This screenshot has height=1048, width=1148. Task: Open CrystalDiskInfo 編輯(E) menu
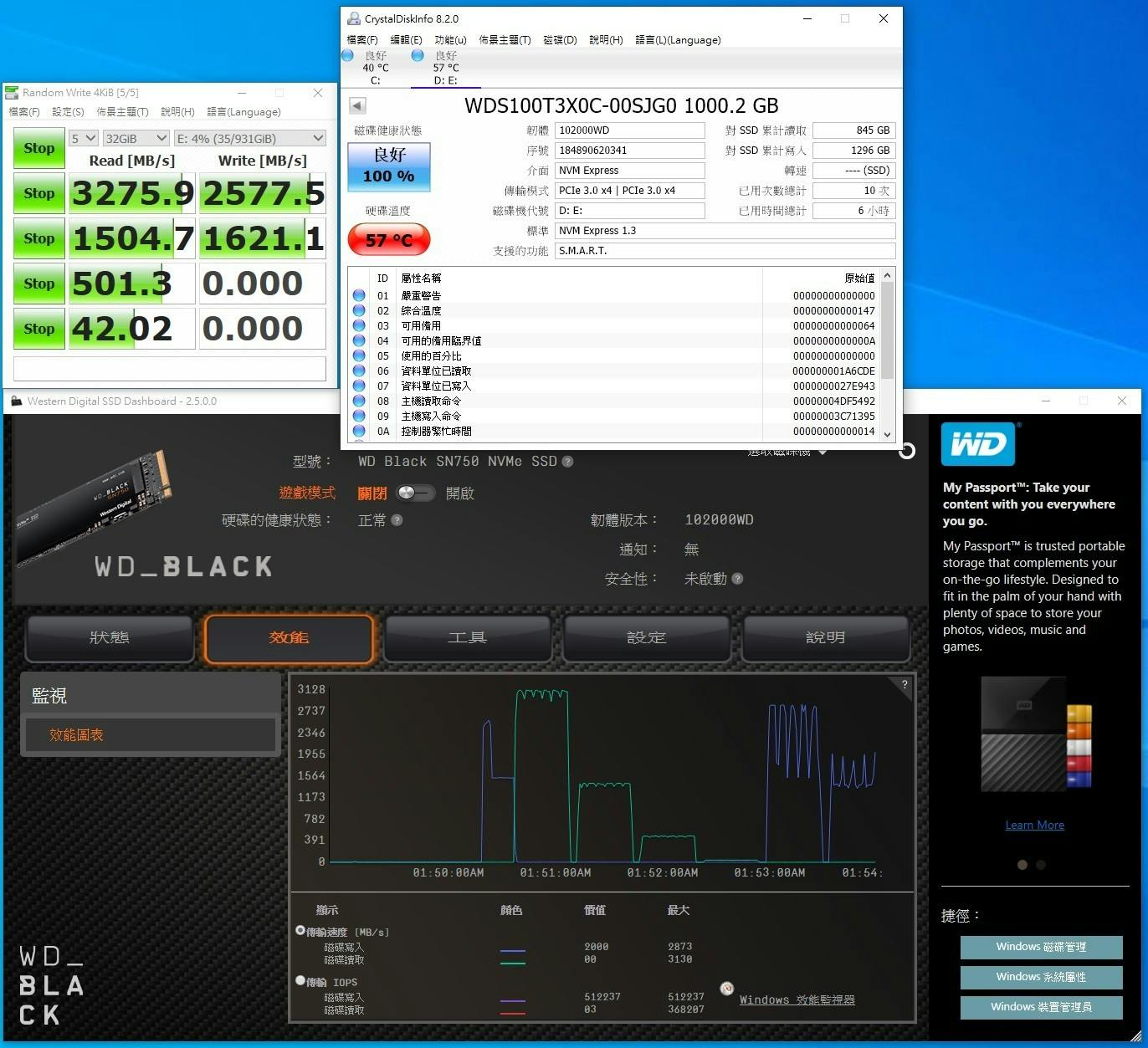pos(406,40)
